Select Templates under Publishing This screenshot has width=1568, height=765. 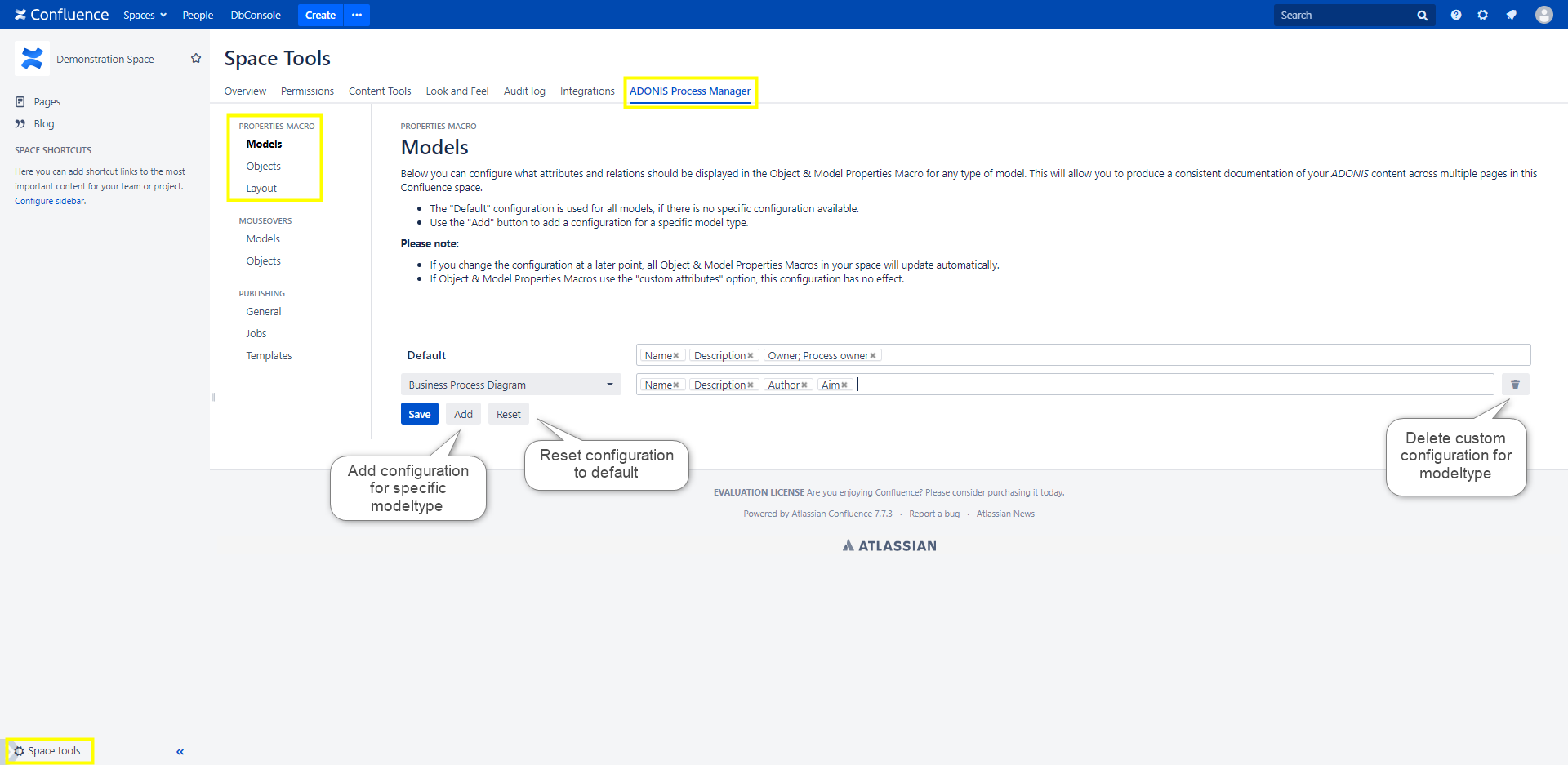269,355
